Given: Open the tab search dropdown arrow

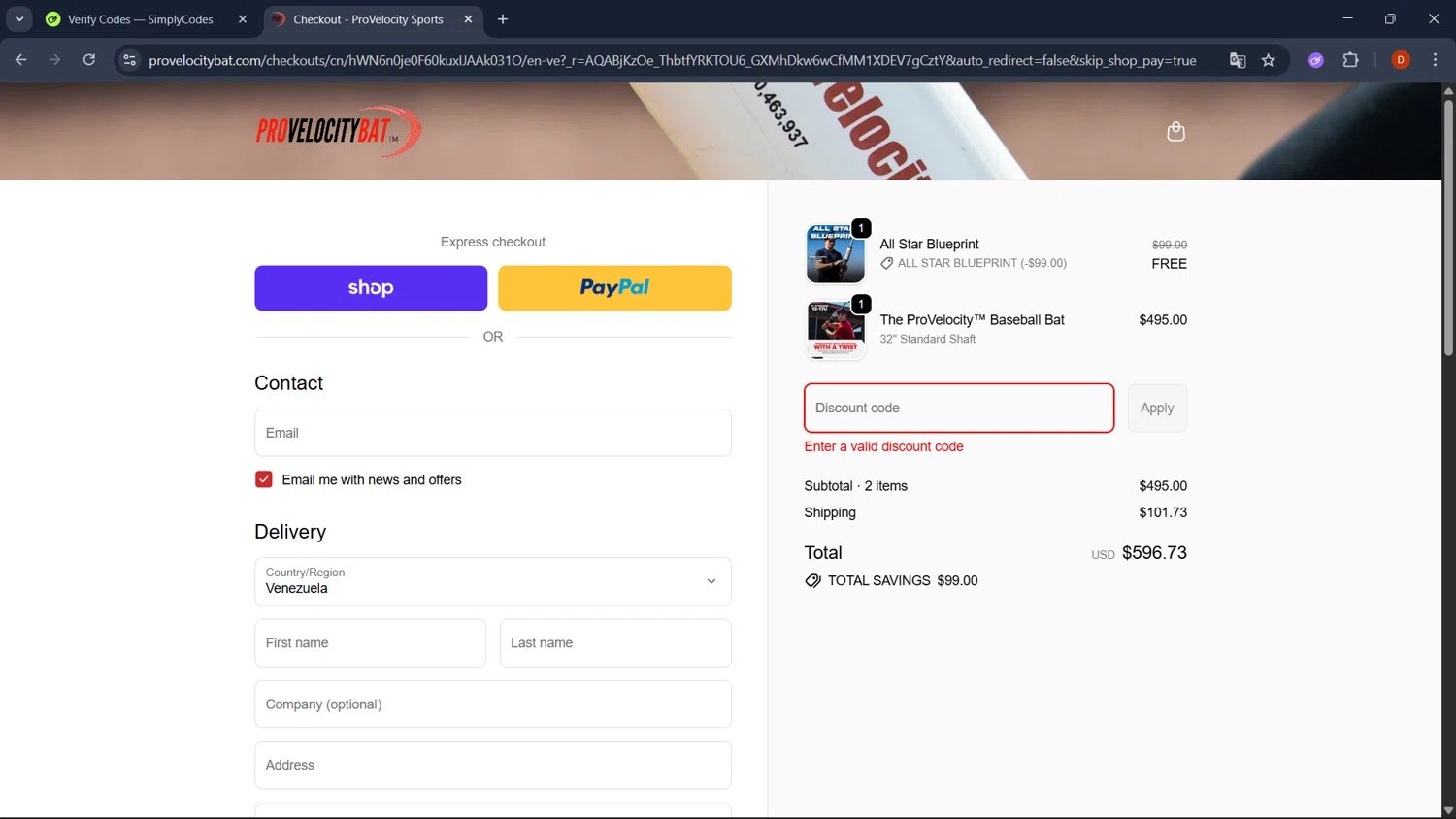Looking at the screenshot, I should 19,19.
